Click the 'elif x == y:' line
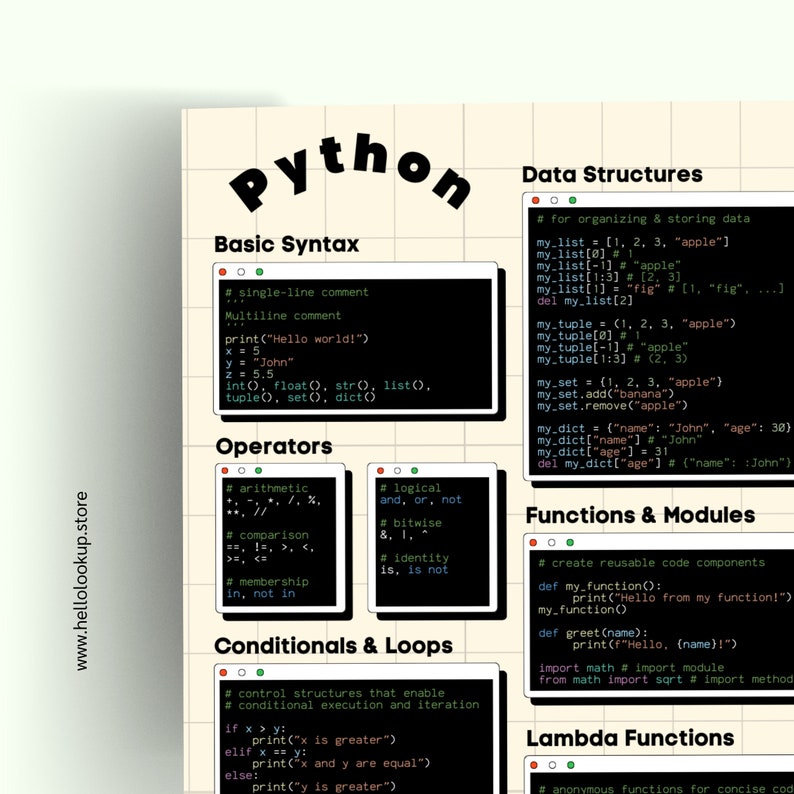 coord(265,752)
